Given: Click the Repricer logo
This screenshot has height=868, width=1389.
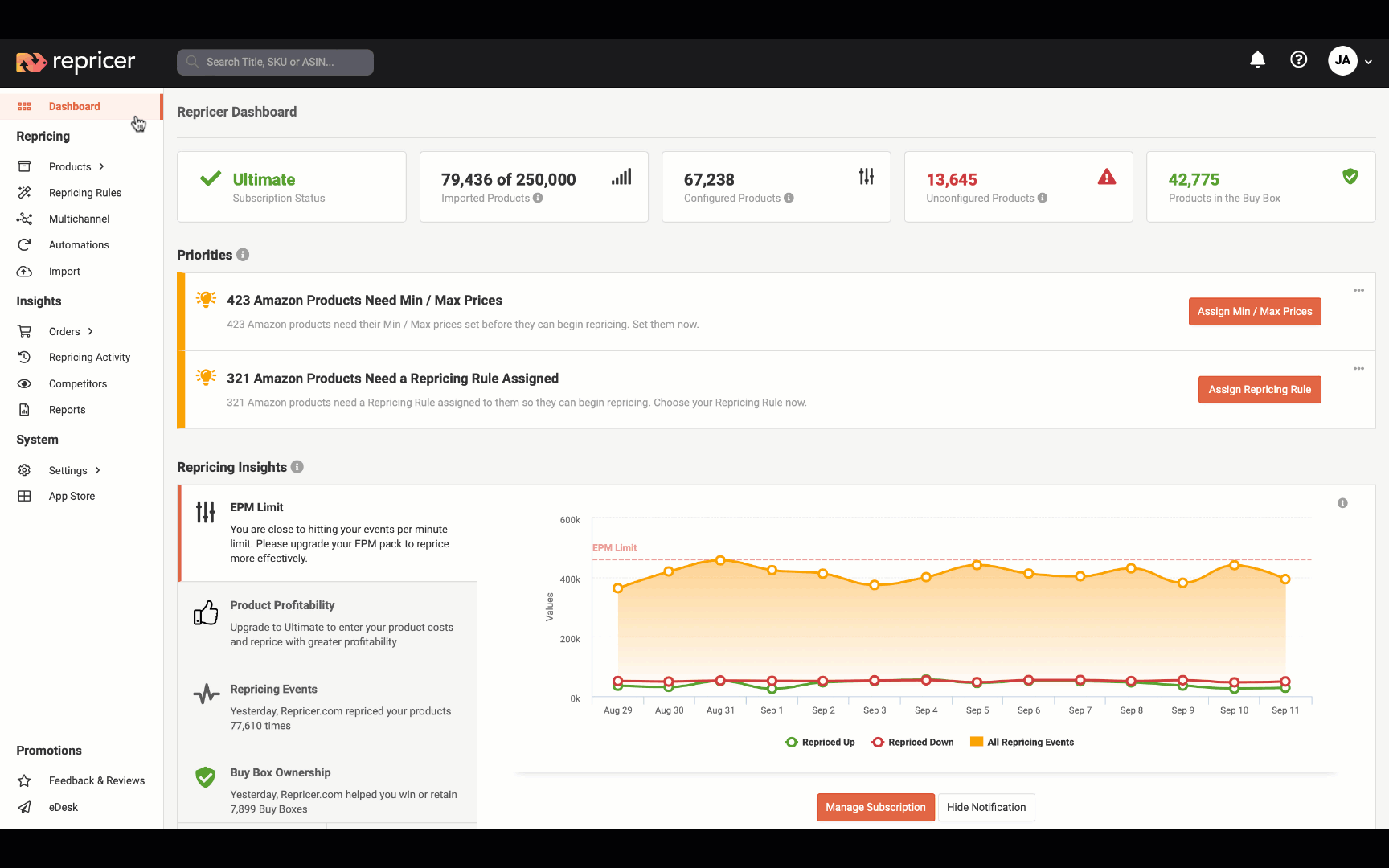Looking at the screenshot, I should (x=76, y=62).
